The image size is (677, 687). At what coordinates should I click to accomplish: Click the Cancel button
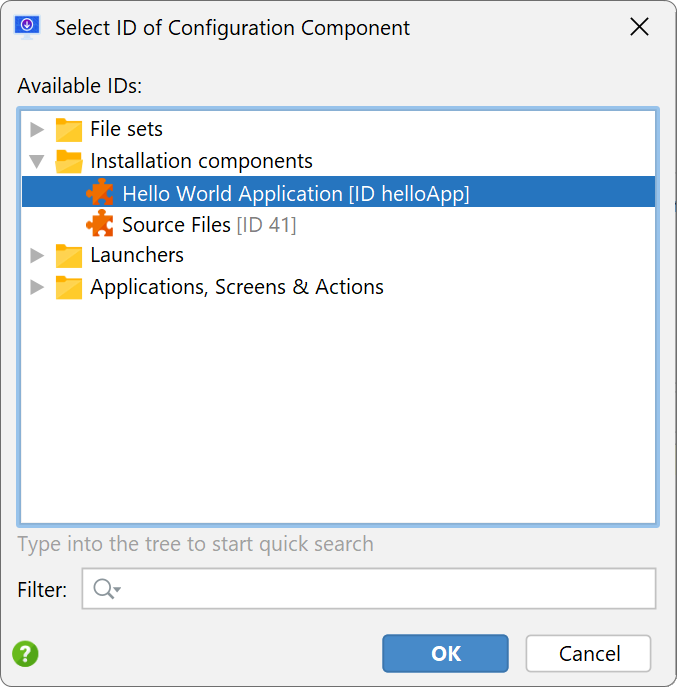coord(588,653)
